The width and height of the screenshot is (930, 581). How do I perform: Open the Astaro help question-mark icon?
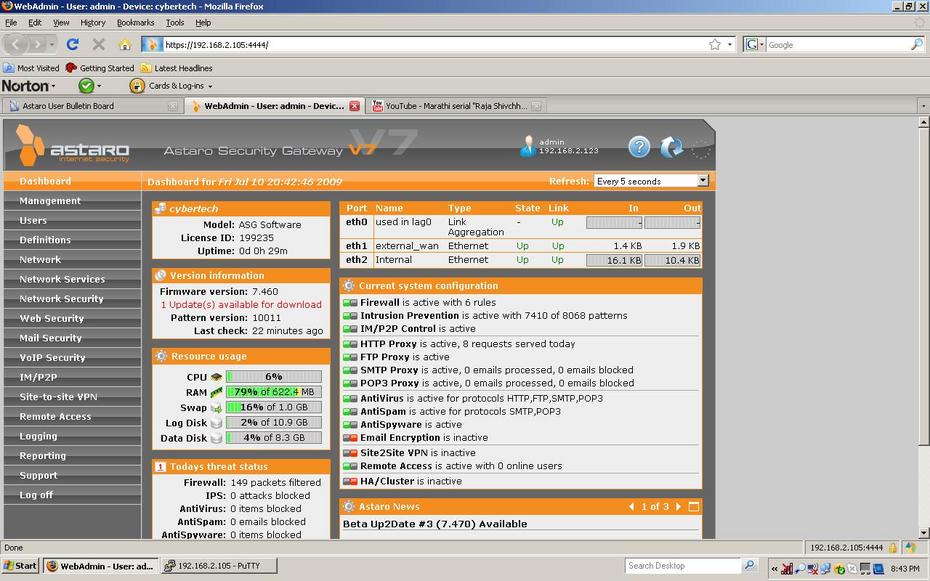pyautogui.click(x=639, y=146)
